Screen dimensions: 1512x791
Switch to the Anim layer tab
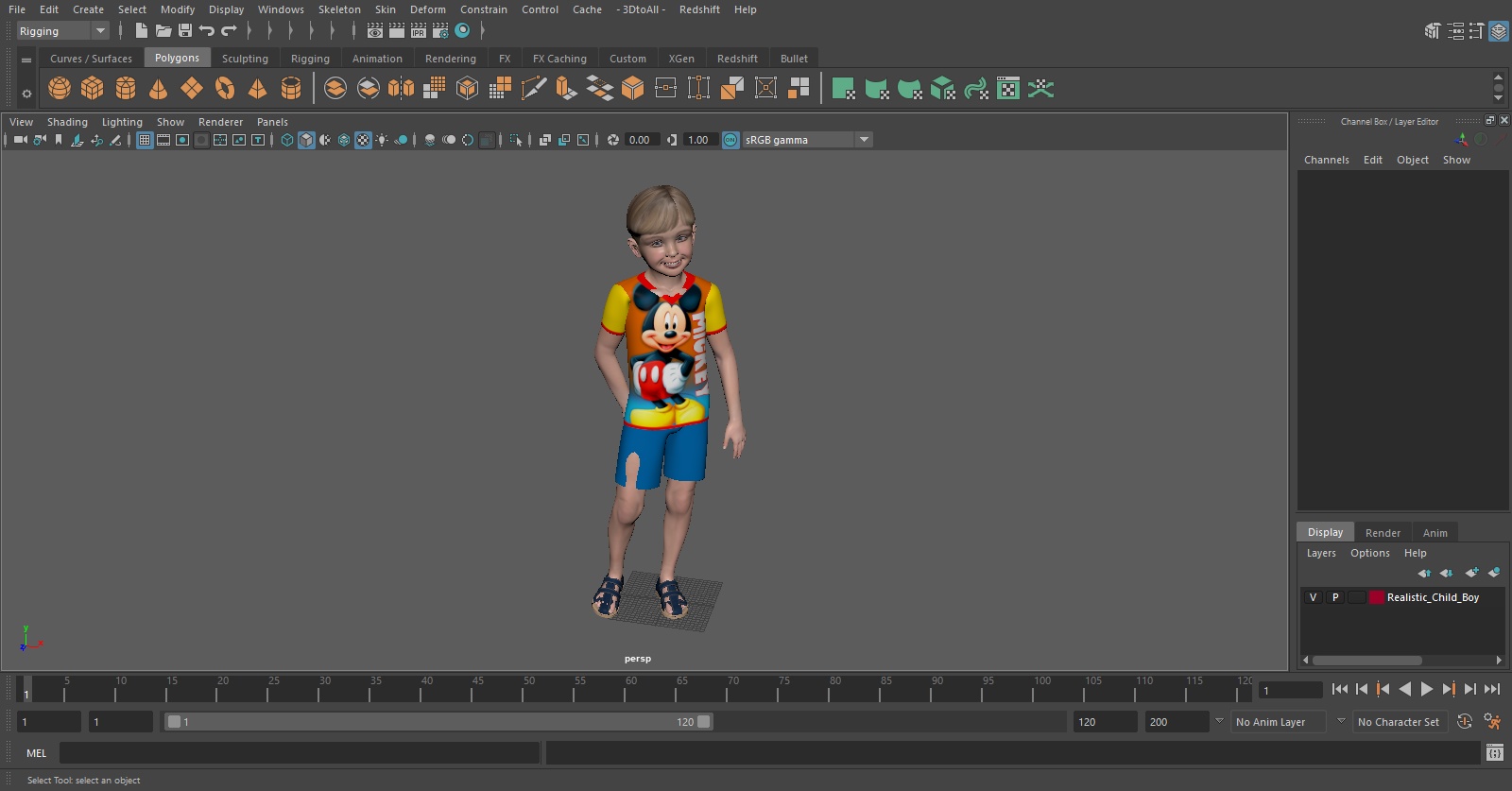1435,533
